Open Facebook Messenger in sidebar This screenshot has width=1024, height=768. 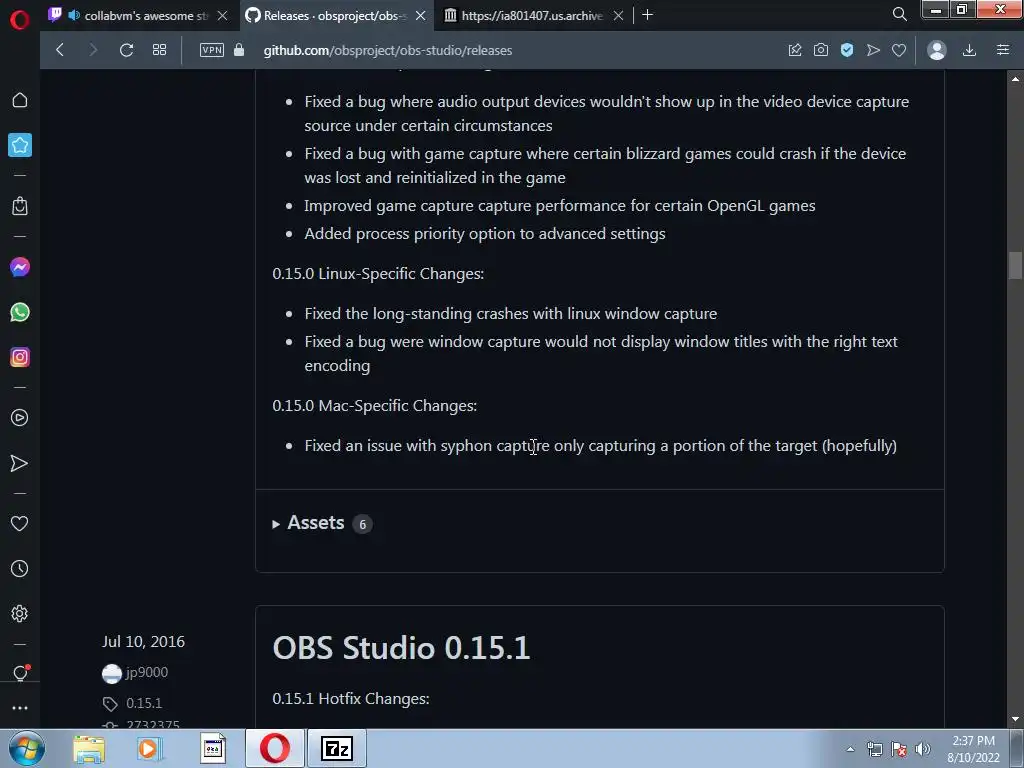click(x=20, y=267)
